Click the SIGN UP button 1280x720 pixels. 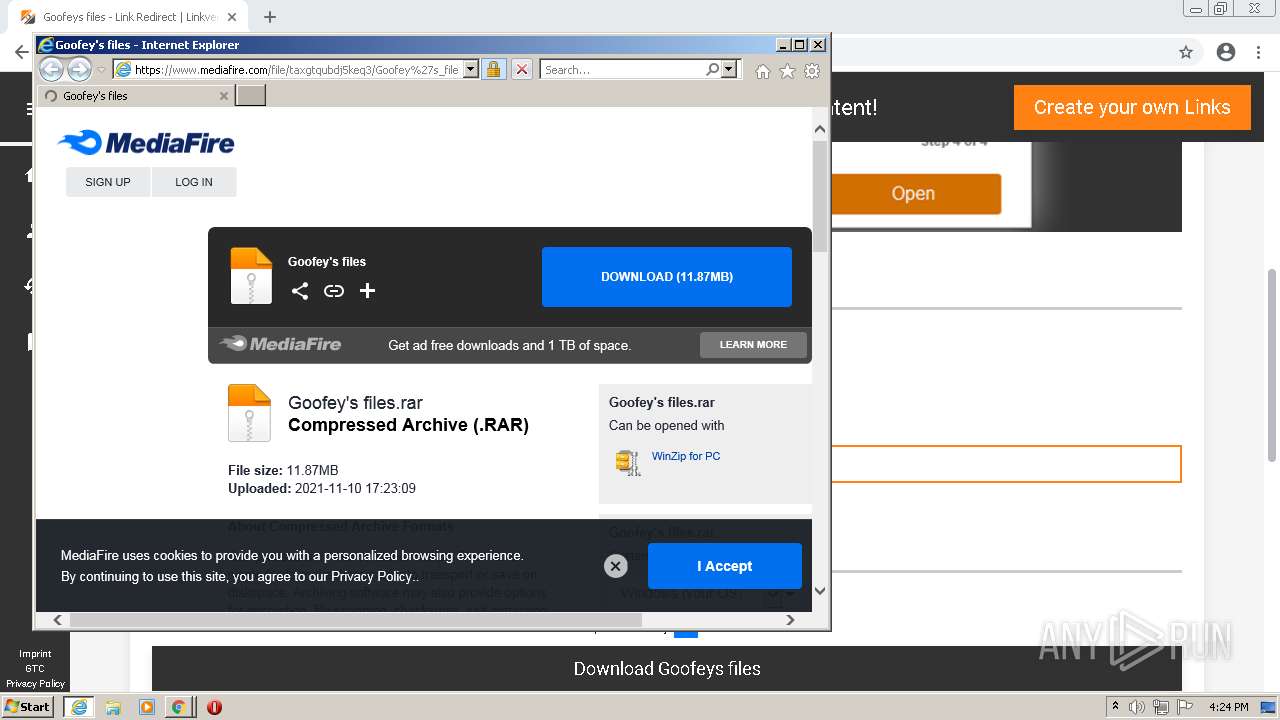click(x=108, y=182)
